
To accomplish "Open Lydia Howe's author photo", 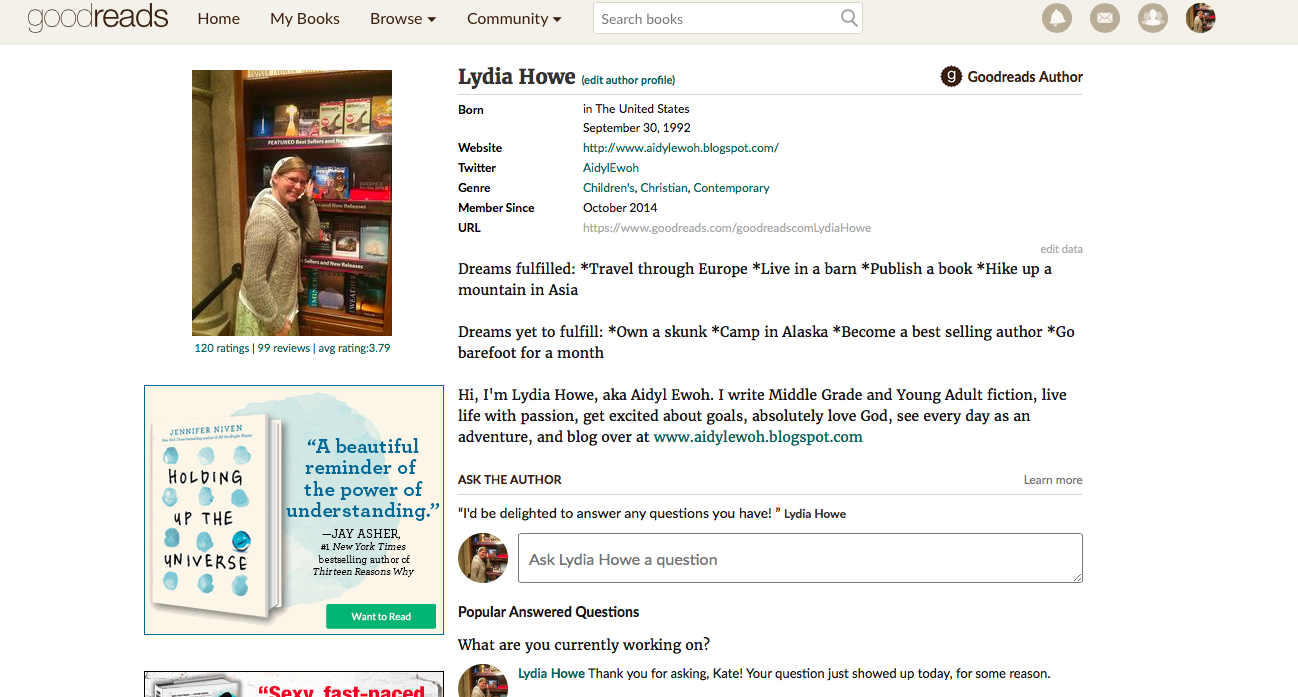I will click(x=292, y=203).
